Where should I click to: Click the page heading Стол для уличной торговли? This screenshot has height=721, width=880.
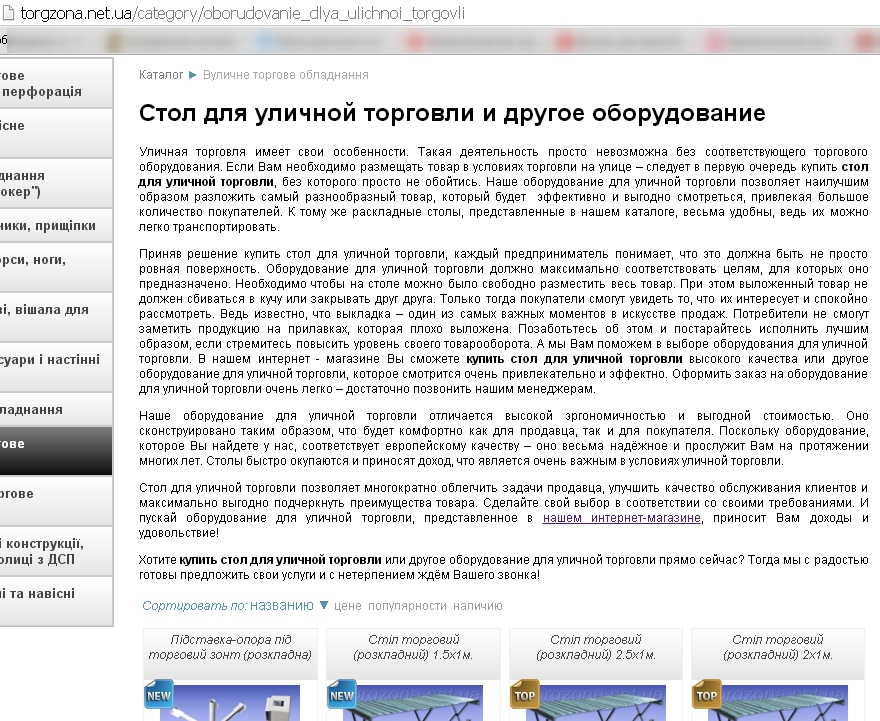(x=452, y=113)
